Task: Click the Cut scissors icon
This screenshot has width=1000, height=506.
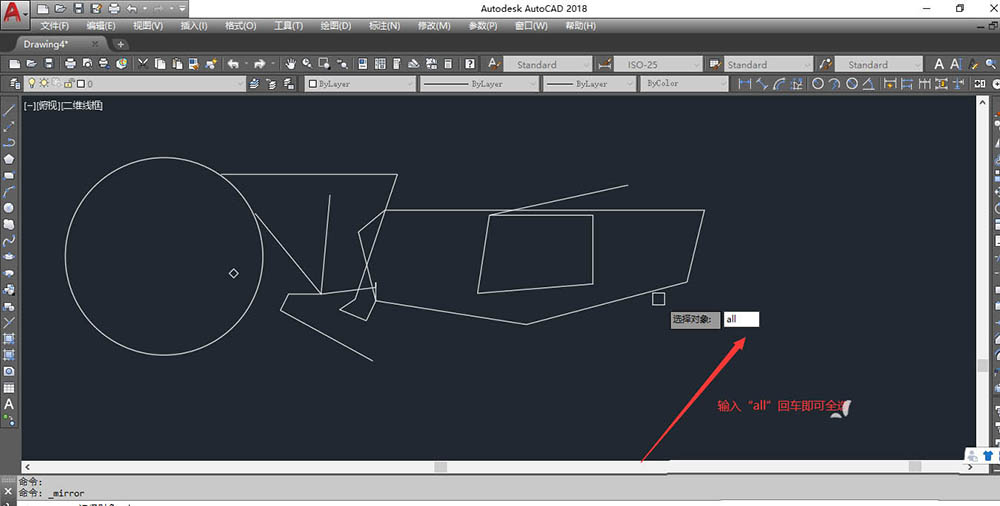Action: 143,64
